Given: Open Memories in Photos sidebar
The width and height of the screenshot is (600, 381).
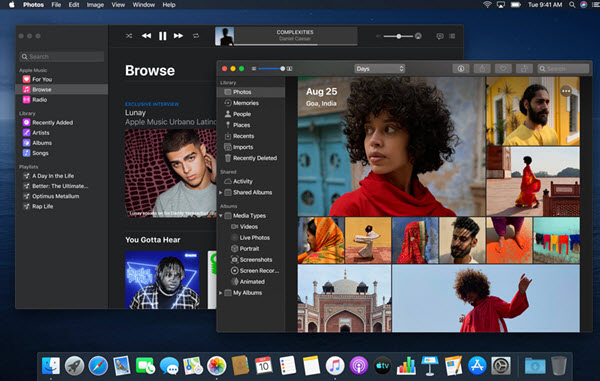Looking at the screenshot, I should pyautogui.click(x=251, y=103).
